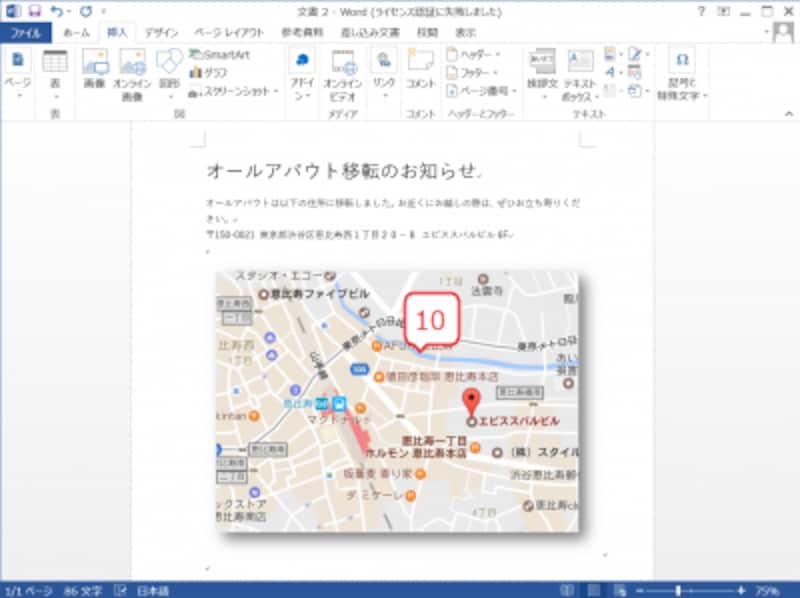Insert WordArt from テキスト group

[x=612, y=72]
